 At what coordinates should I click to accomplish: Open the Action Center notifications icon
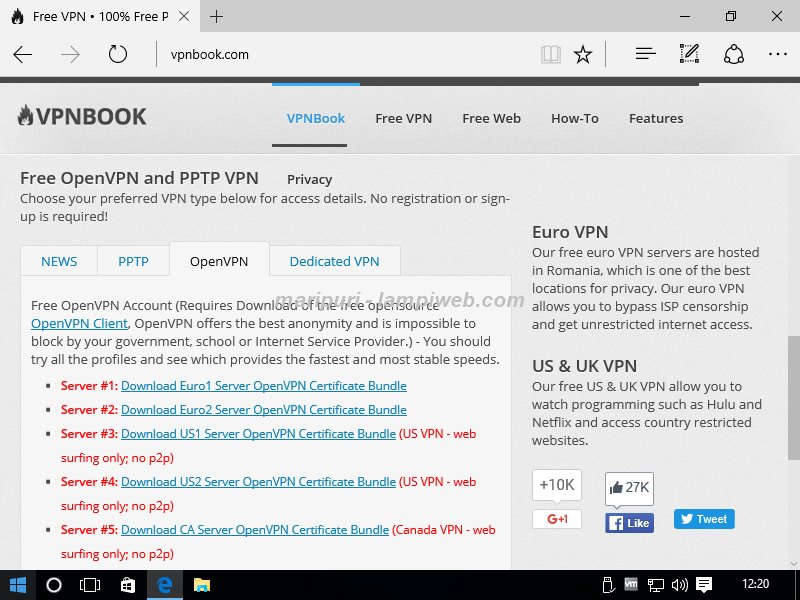point(704,585)
